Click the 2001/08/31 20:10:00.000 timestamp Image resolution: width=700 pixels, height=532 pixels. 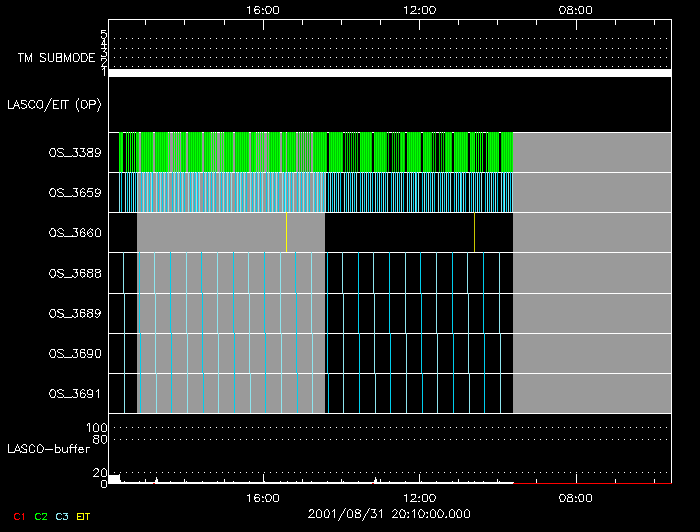(389, 514)
